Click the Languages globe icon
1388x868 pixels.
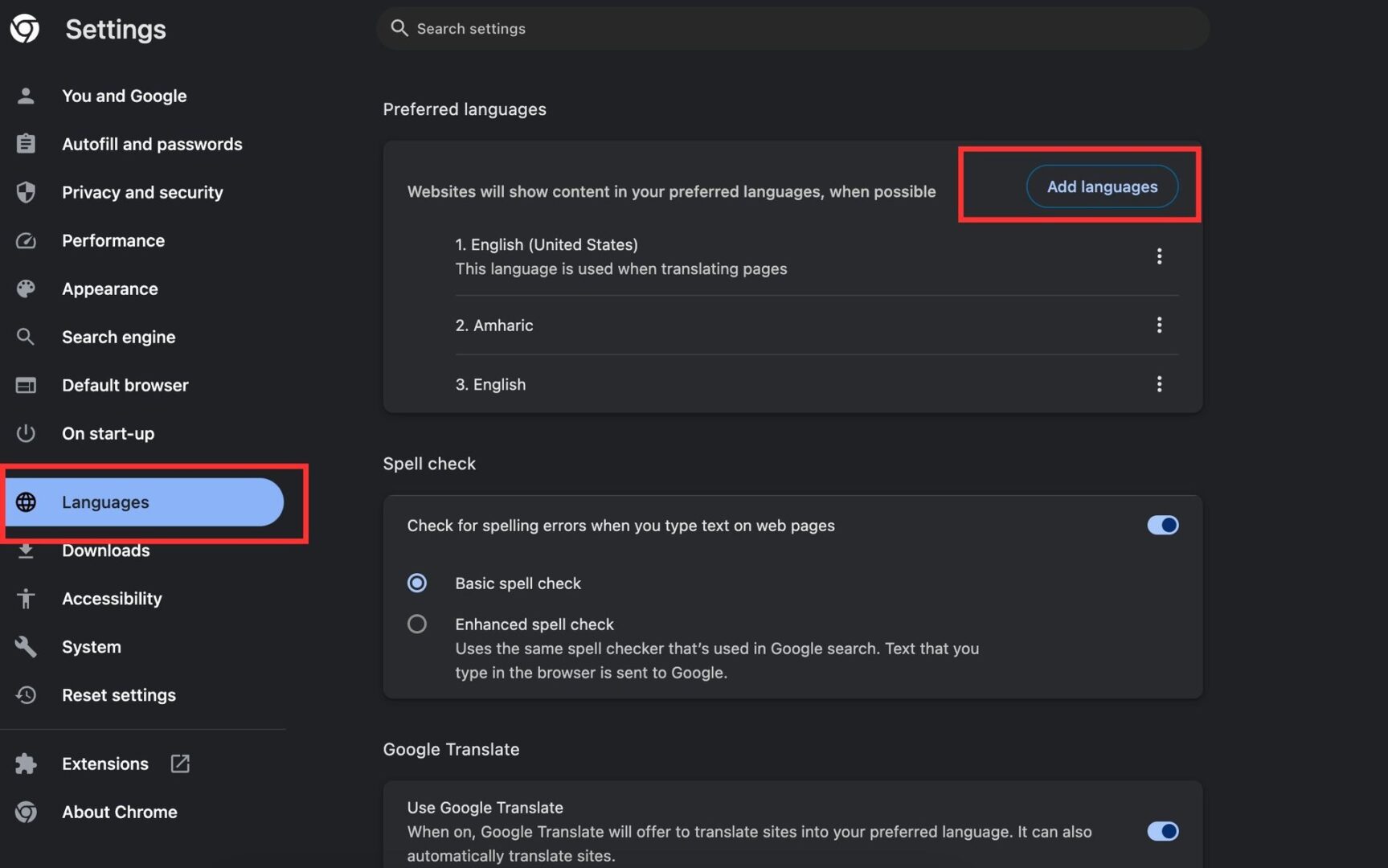click(x=27, y=502)
